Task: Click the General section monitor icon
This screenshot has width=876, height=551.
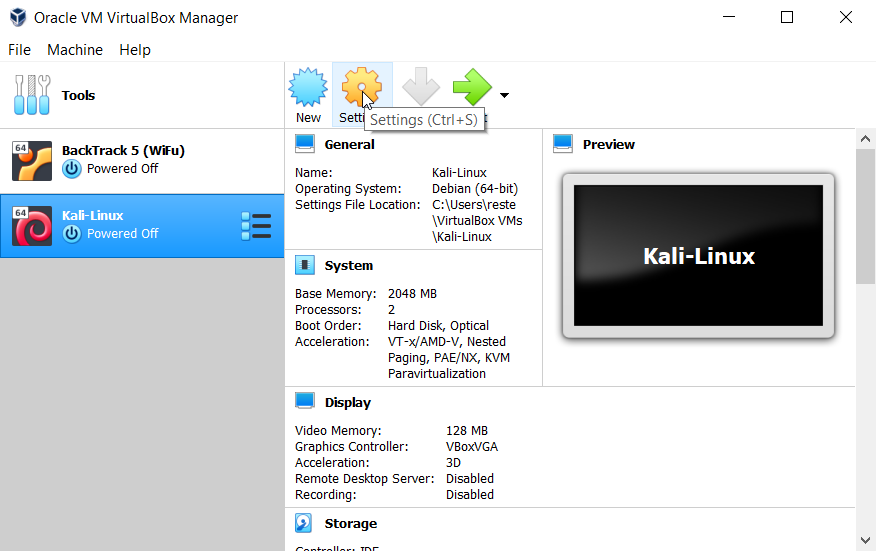Action: click(304, 144)
